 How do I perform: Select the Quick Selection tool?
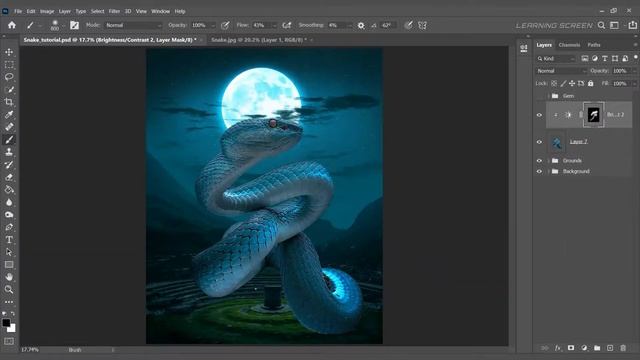(x=9, y=90)
